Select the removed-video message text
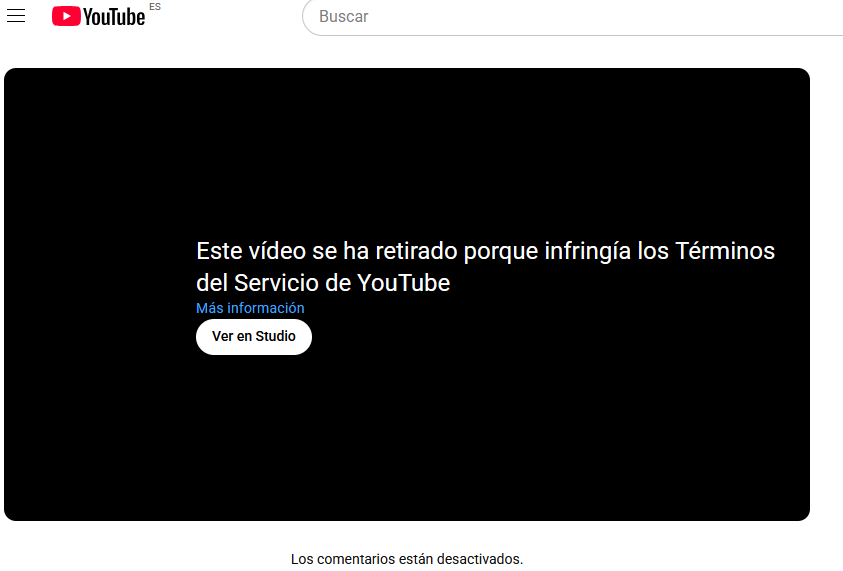Viewport: 843px width, 571px height. pos(485,267)
